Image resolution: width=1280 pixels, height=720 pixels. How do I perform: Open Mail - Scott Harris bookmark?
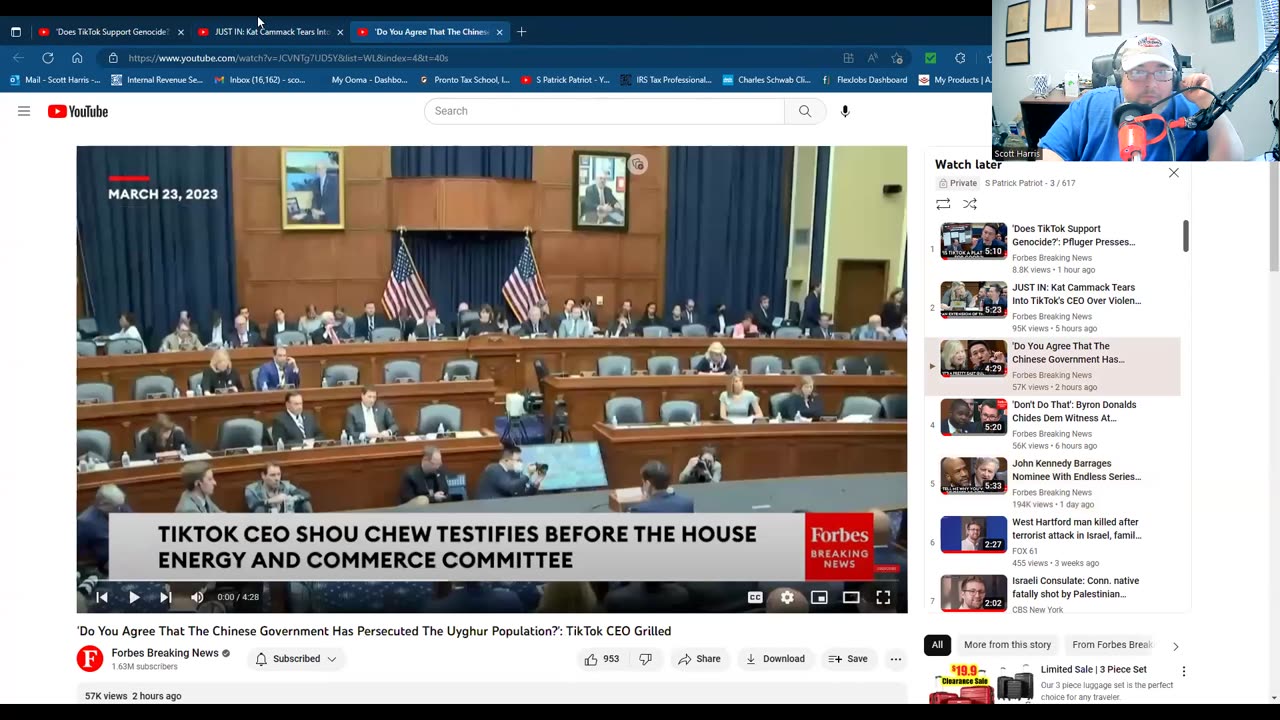[x=56, y=80]
